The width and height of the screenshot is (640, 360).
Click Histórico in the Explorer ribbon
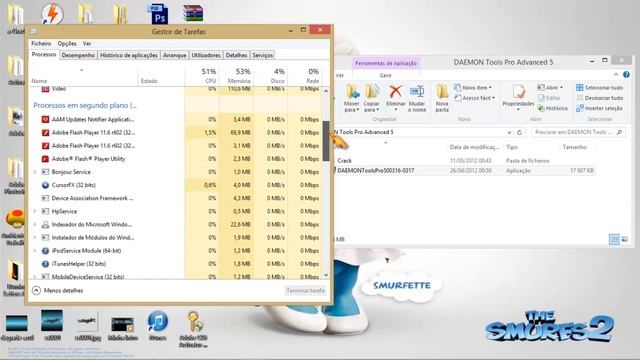552,108
